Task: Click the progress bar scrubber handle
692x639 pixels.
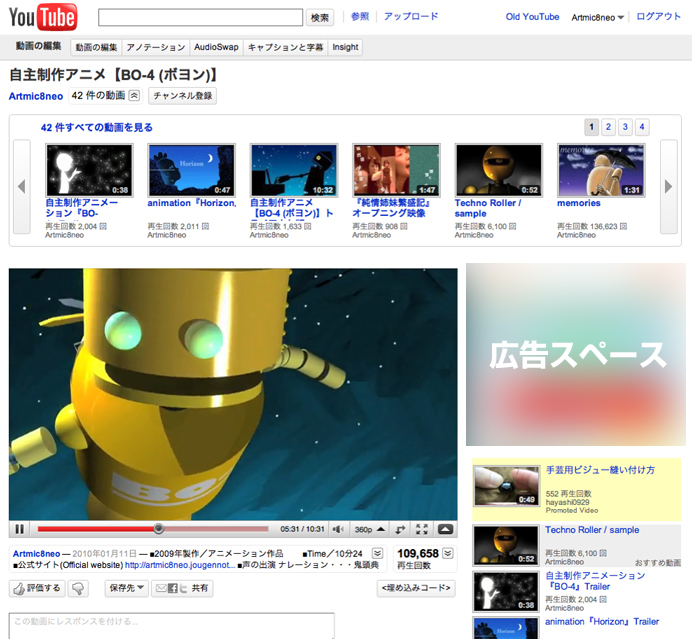Action: pos(158,529)
